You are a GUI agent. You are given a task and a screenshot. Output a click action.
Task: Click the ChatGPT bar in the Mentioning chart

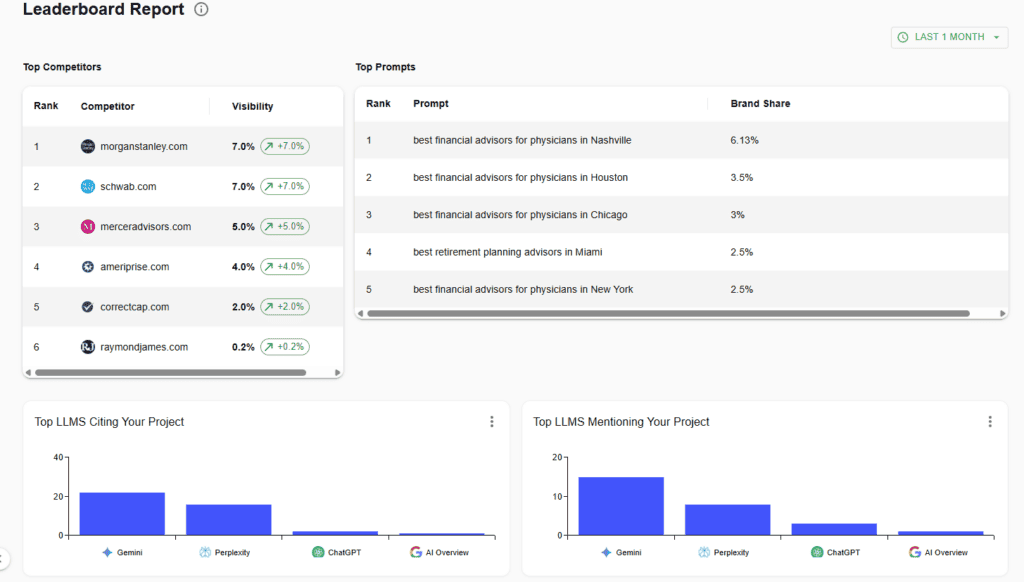point(834,530)
